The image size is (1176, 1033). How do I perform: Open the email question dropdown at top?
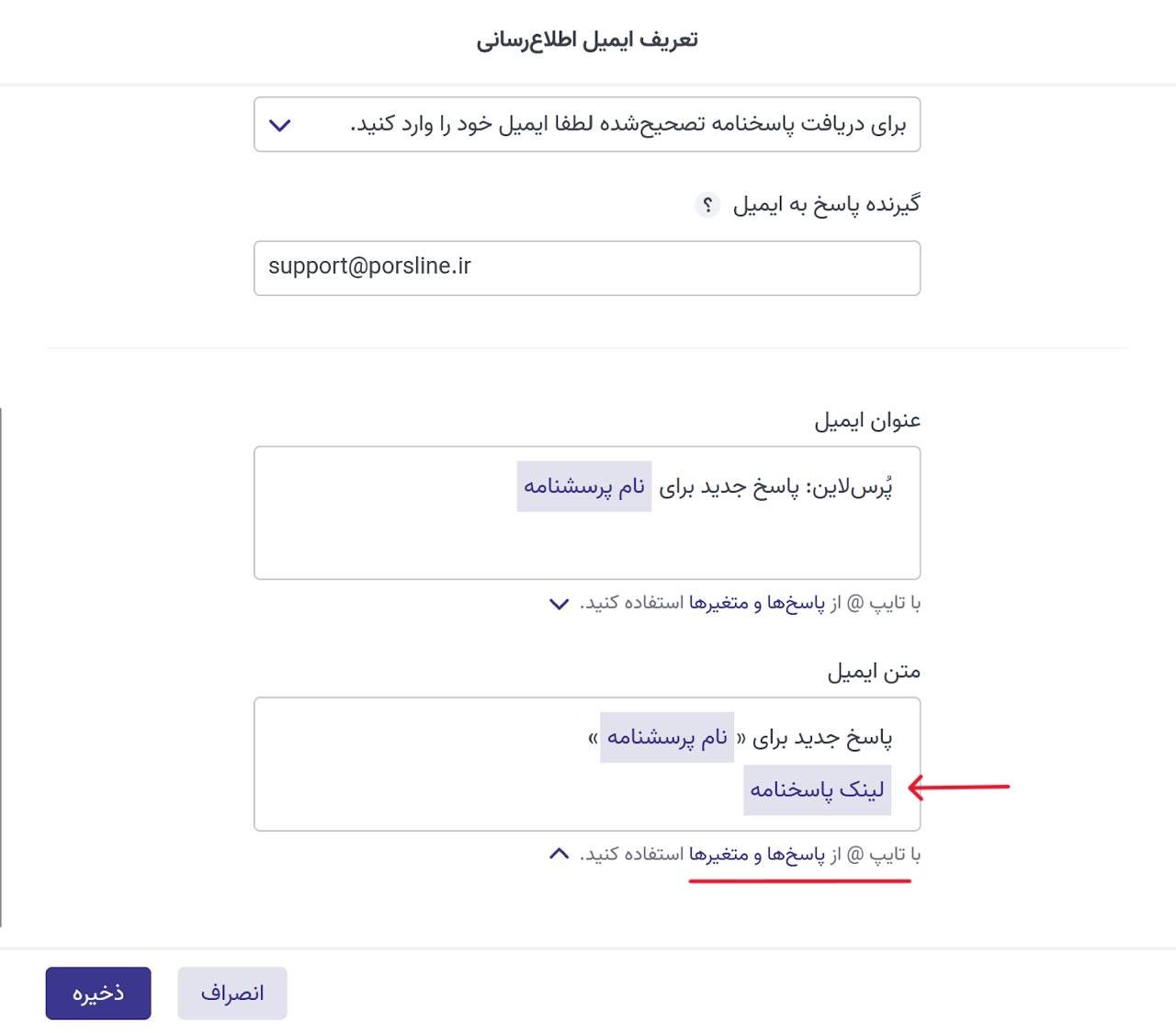(x=586, y=124)
